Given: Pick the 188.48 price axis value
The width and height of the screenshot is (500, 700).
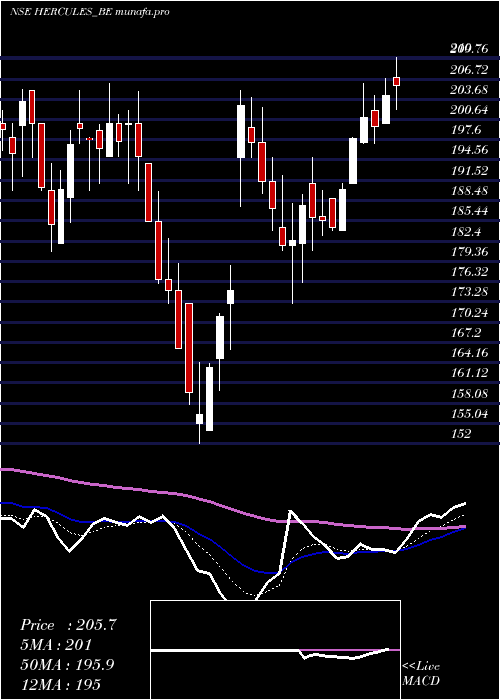Looking at the screenshot, I should (469, 191).
